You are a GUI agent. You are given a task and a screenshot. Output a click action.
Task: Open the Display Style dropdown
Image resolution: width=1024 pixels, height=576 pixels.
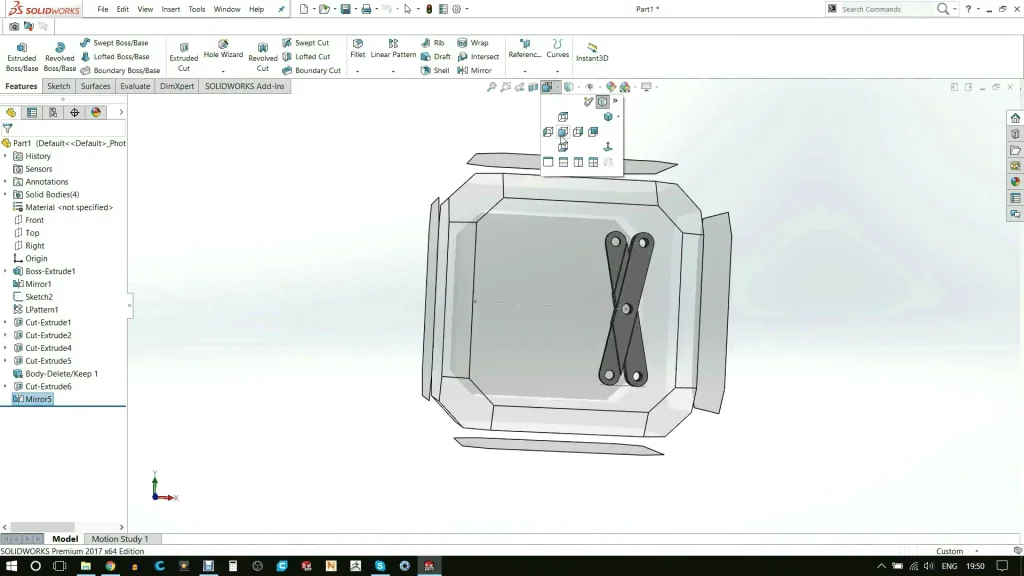579,87
